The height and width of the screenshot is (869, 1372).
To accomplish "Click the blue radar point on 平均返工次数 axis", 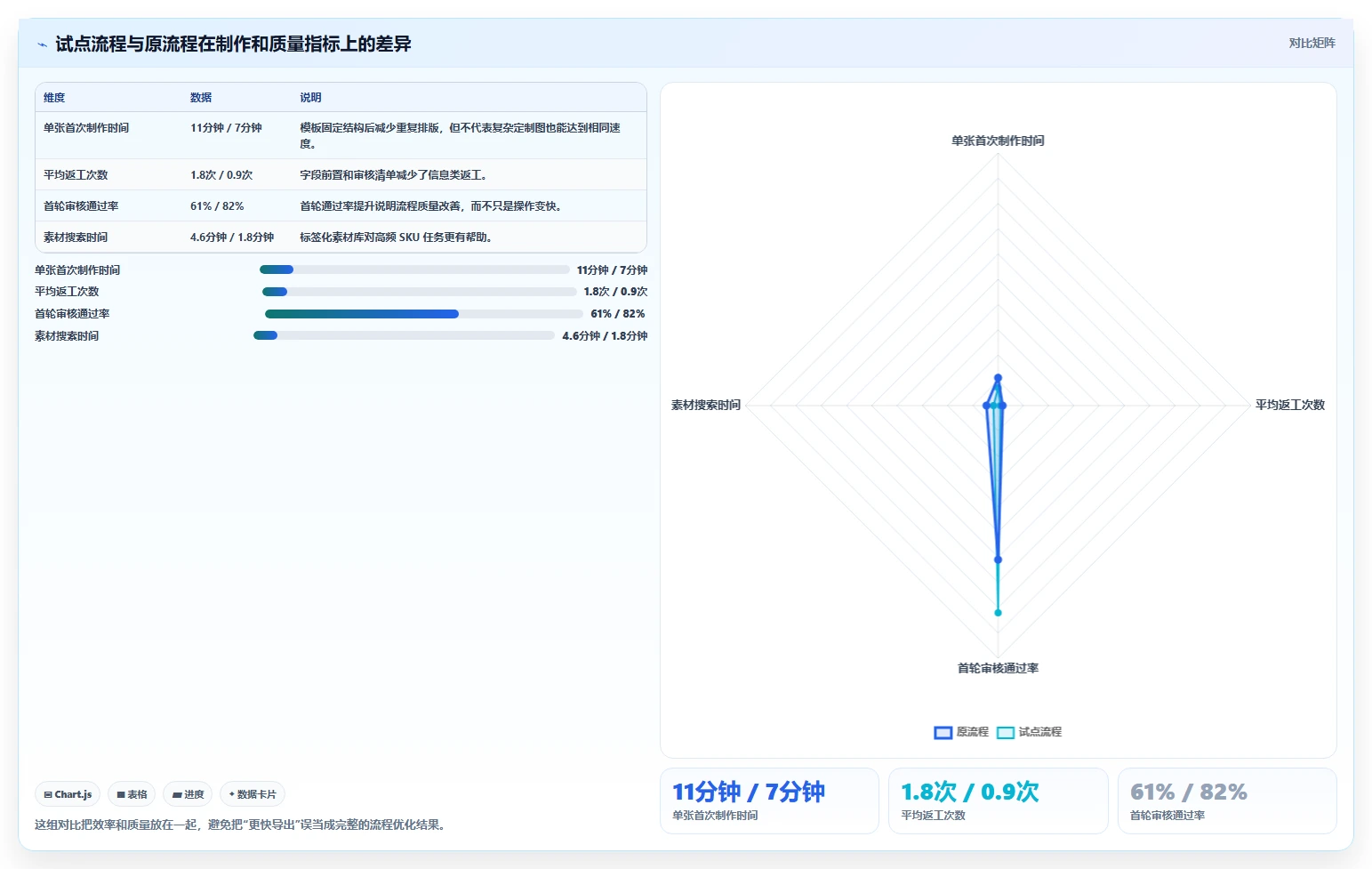I will pyautogui.click(x=1002, y=406).
